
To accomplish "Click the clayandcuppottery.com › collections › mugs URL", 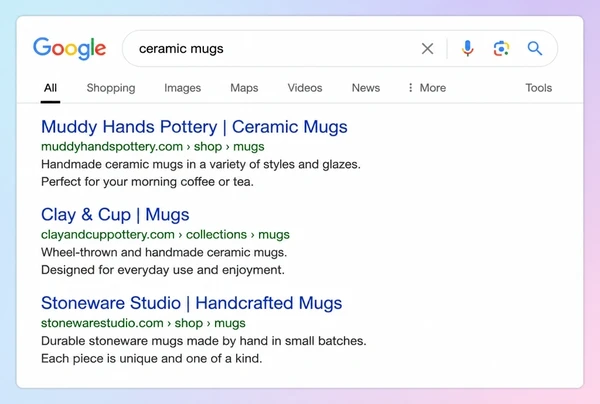I will [165, 235].
